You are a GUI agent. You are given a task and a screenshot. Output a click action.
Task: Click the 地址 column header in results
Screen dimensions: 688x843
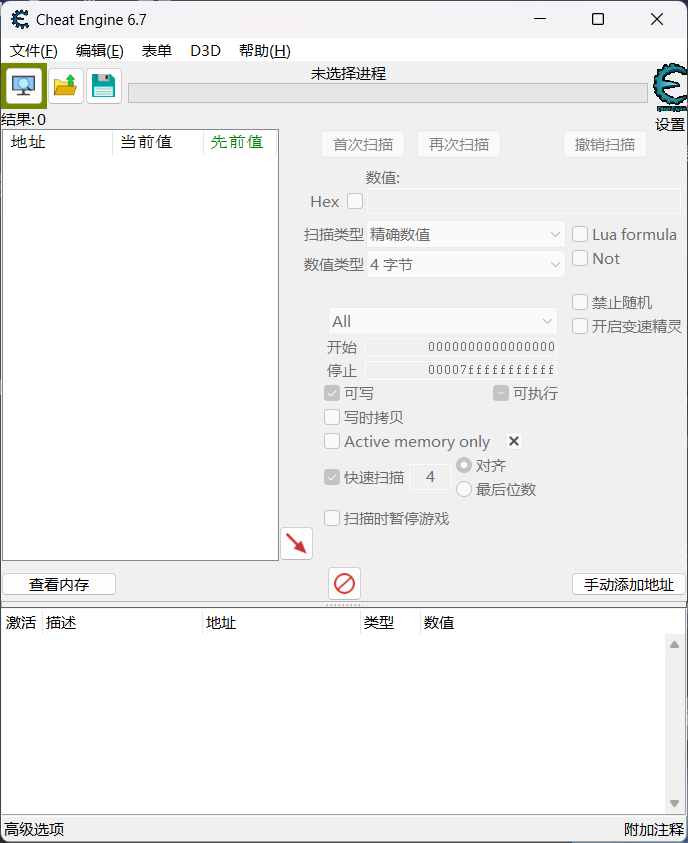tap(57, 142)
